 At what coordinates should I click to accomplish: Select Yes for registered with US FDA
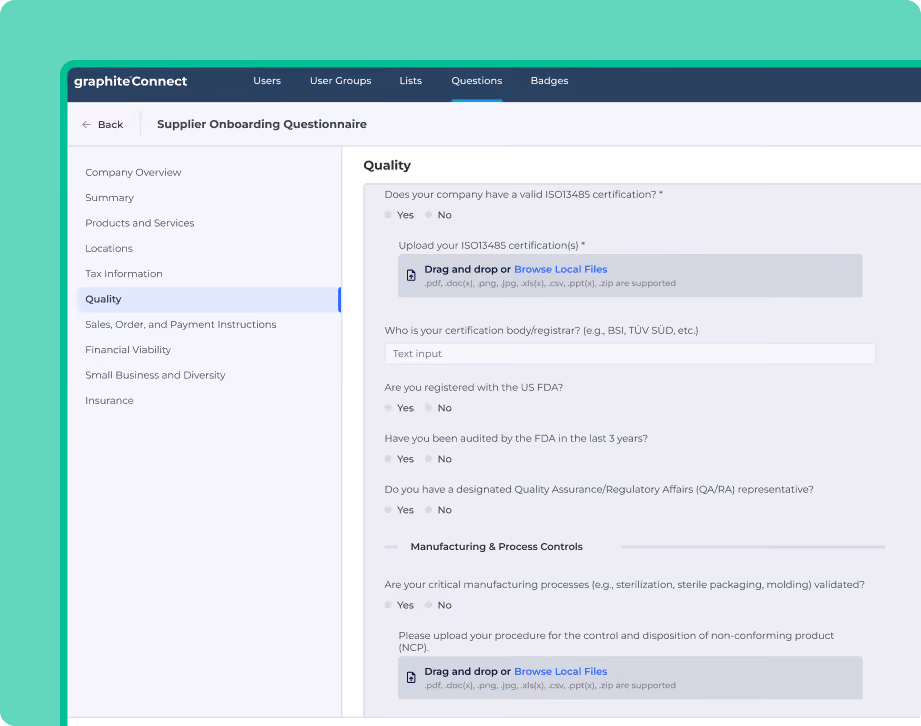388,408
